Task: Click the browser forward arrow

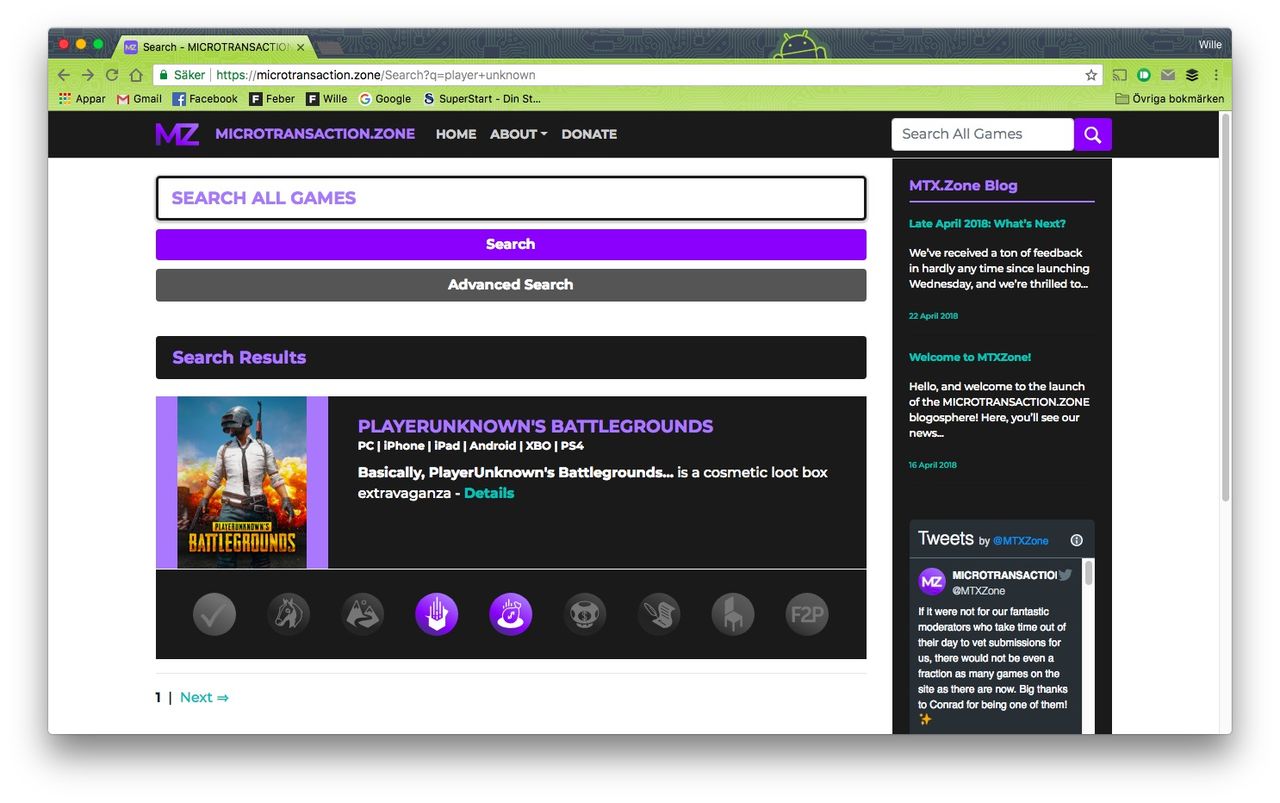Action: [88, 75]
